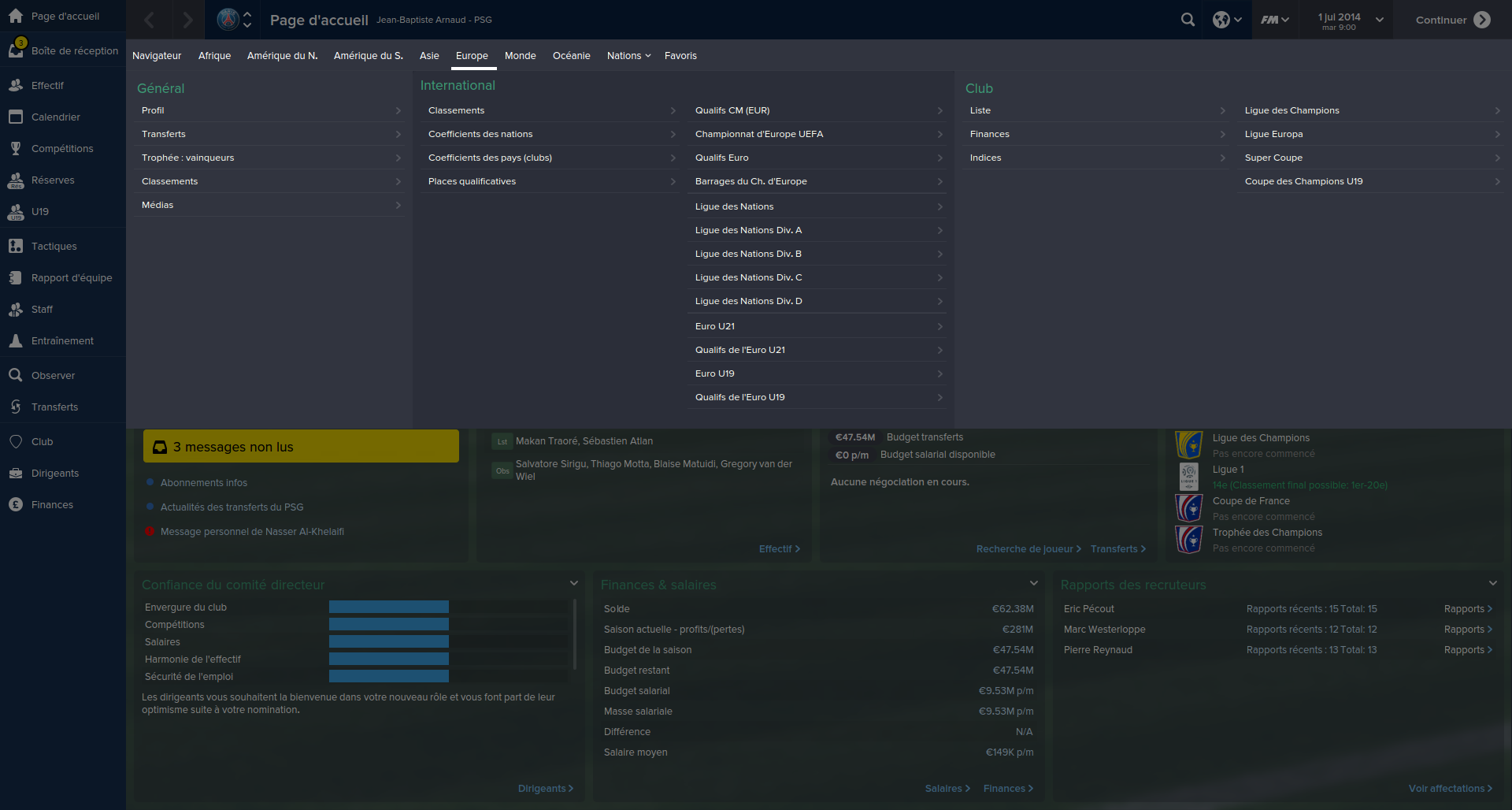The height and width of the screenshot is (810, 1512).
Task: Open Profil in the Général menu
Action: coord(272,110)
